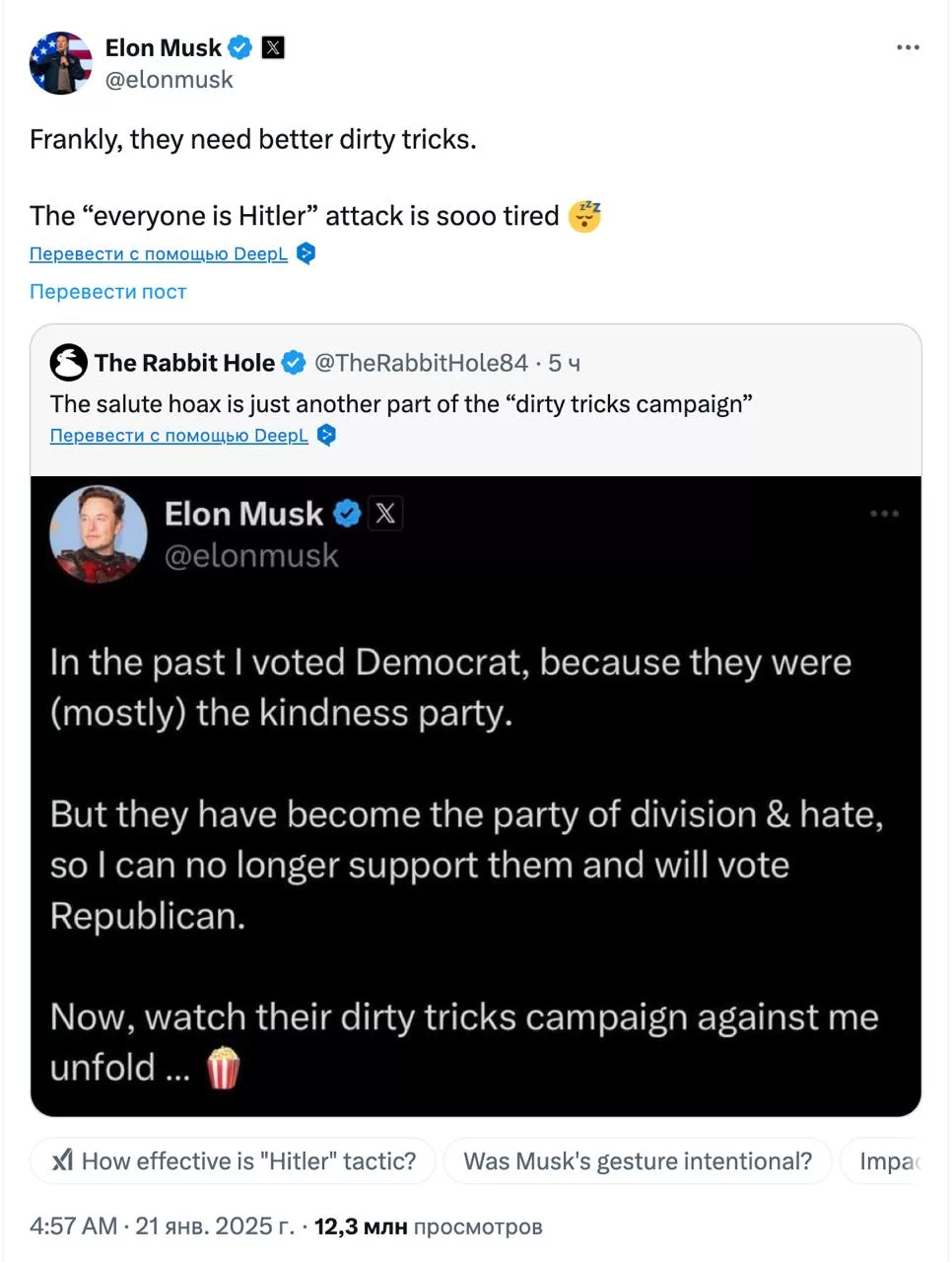Open the @elonmusk handle at top
Viewport: 952px width, 1262px height.
[x=170, y=80]
